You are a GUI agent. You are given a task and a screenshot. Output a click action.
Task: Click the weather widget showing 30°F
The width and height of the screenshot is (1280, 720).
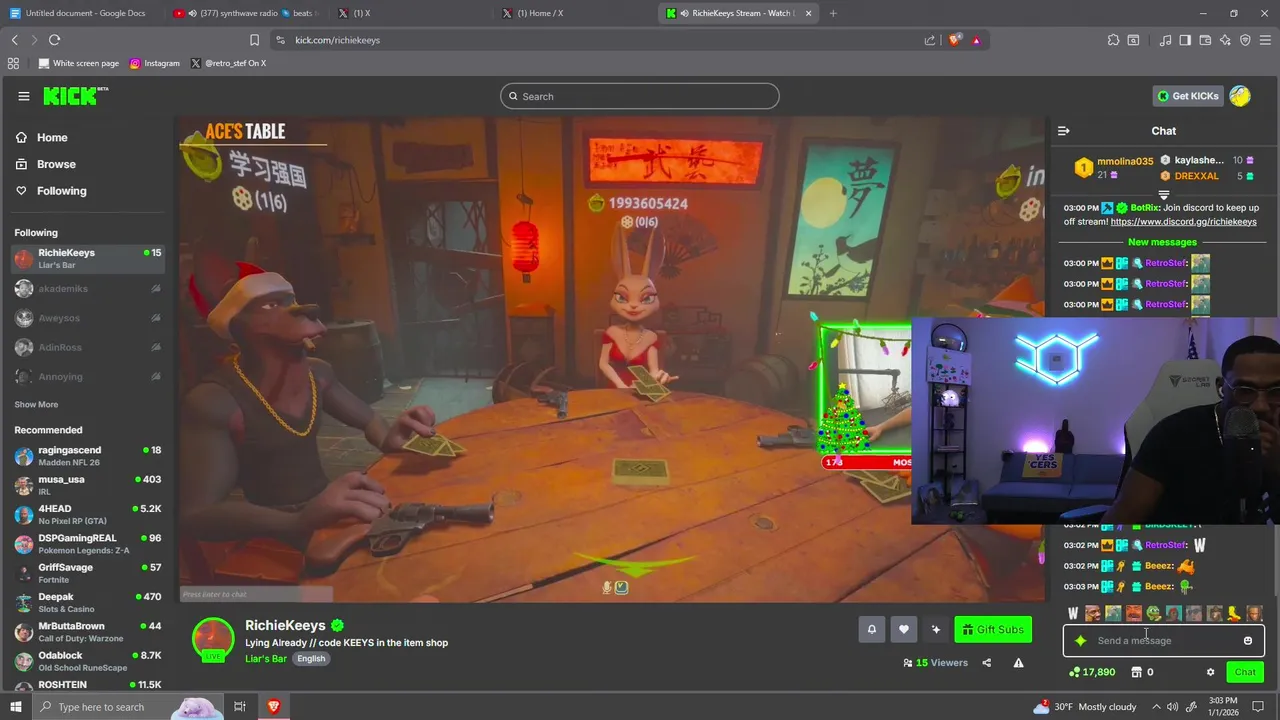point(1087,707)
